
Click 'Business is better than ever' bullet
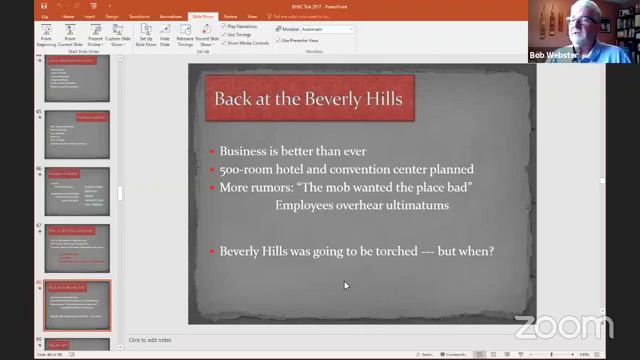293,151
